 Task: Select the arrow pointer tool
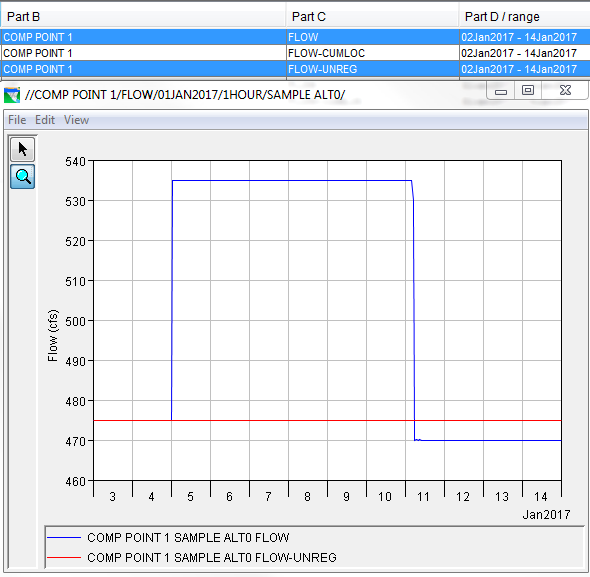pyautogui.click(x=23, y=149)
